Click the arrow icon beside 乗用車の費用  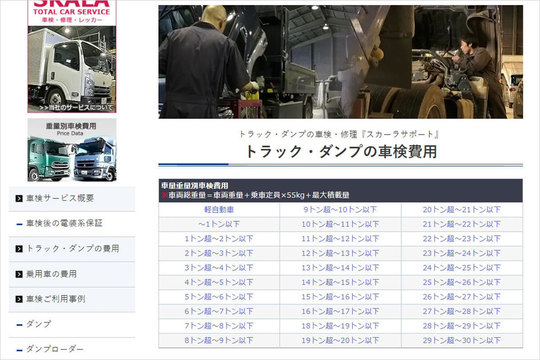(19, 274)
